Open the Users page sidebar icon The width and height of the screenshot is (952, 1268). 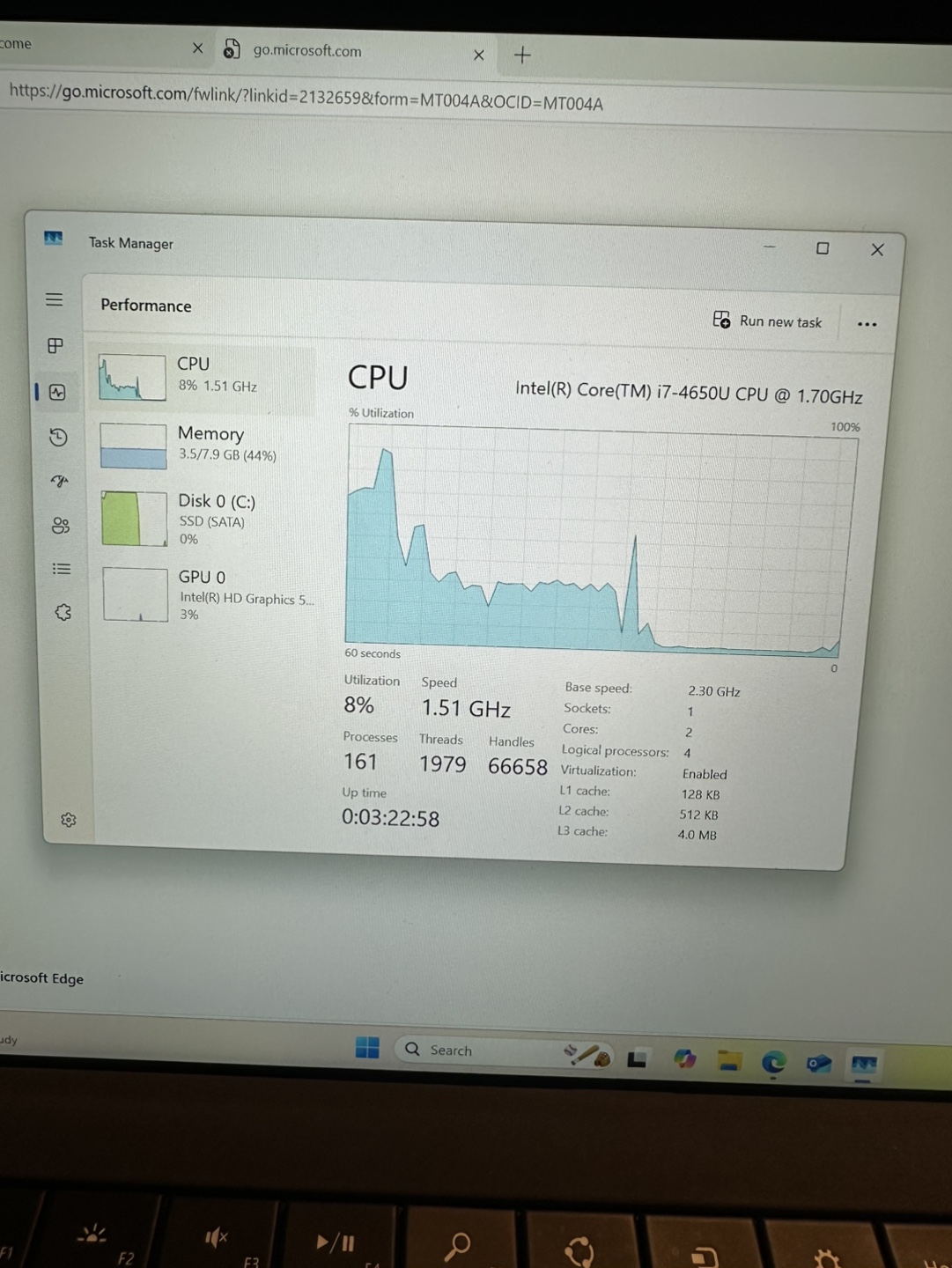[60, 526]
